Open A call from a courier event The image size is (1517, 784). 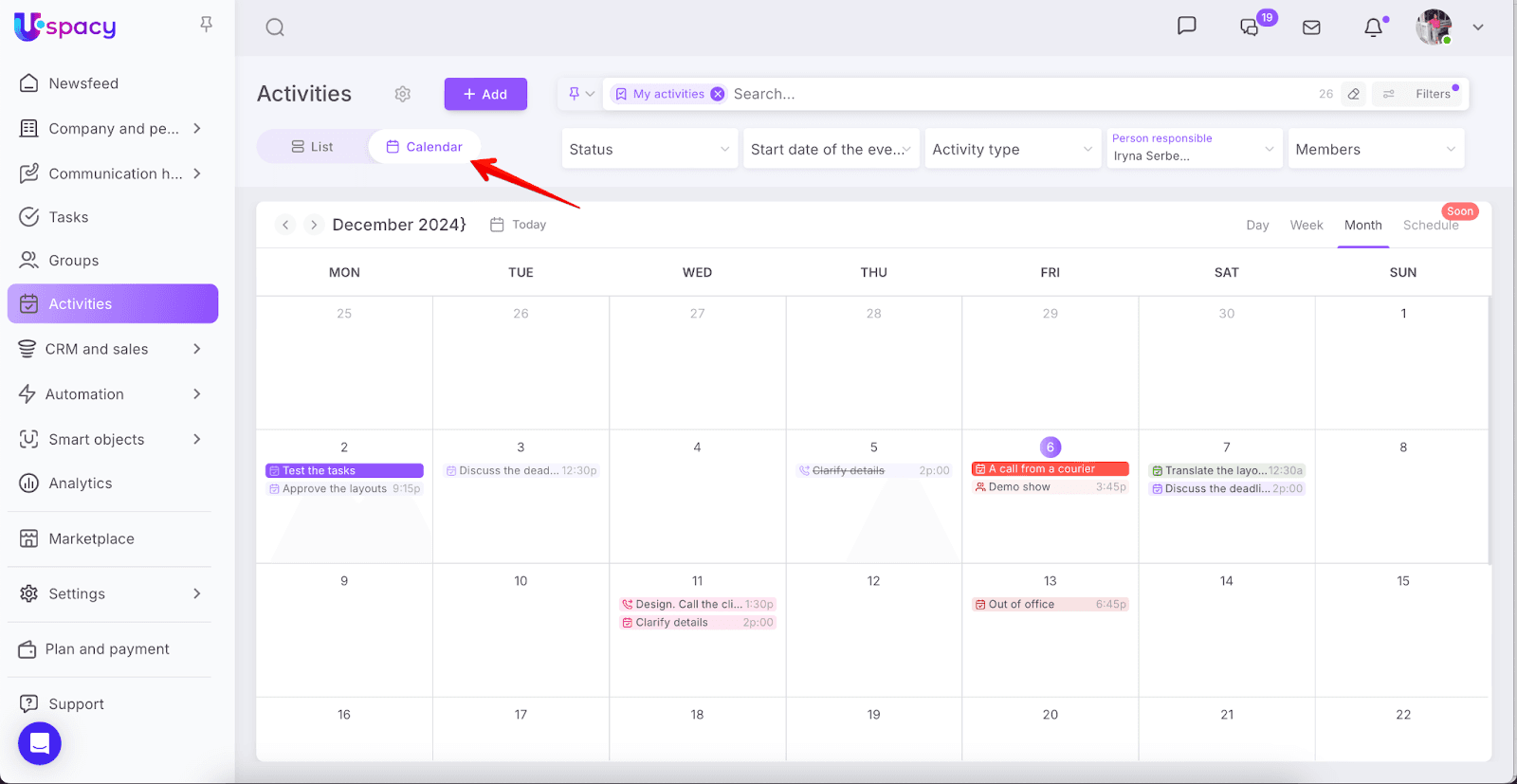click(1050, 468)
